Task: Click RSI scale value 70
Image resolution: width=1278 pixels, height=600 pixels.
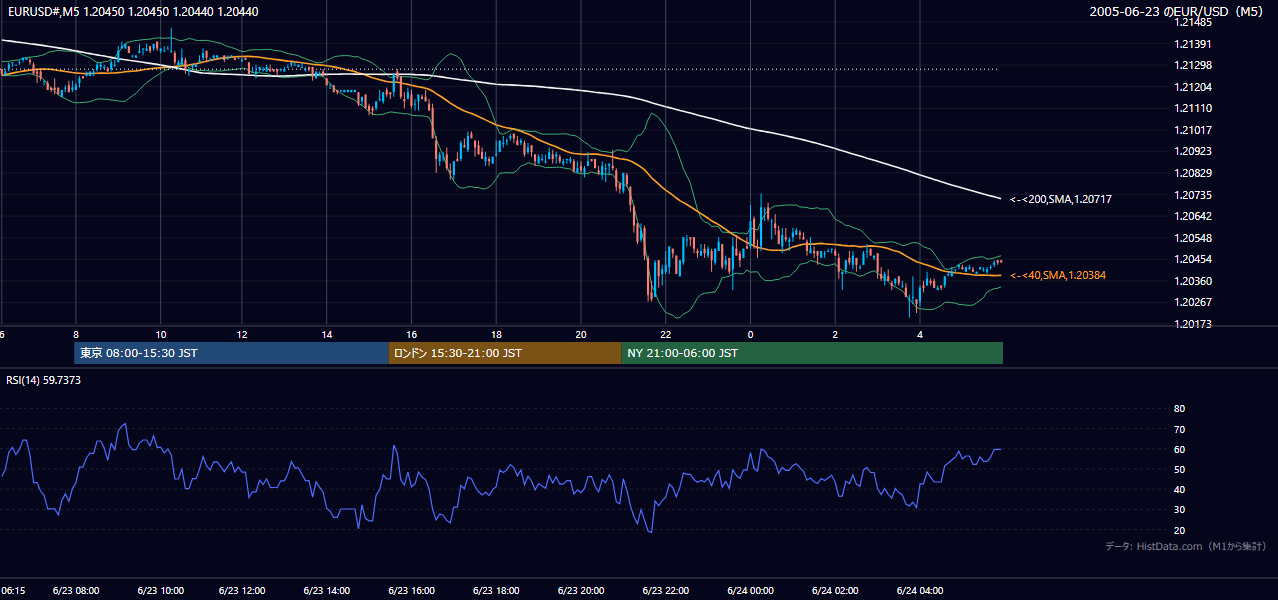Action: click(1179, 429)
